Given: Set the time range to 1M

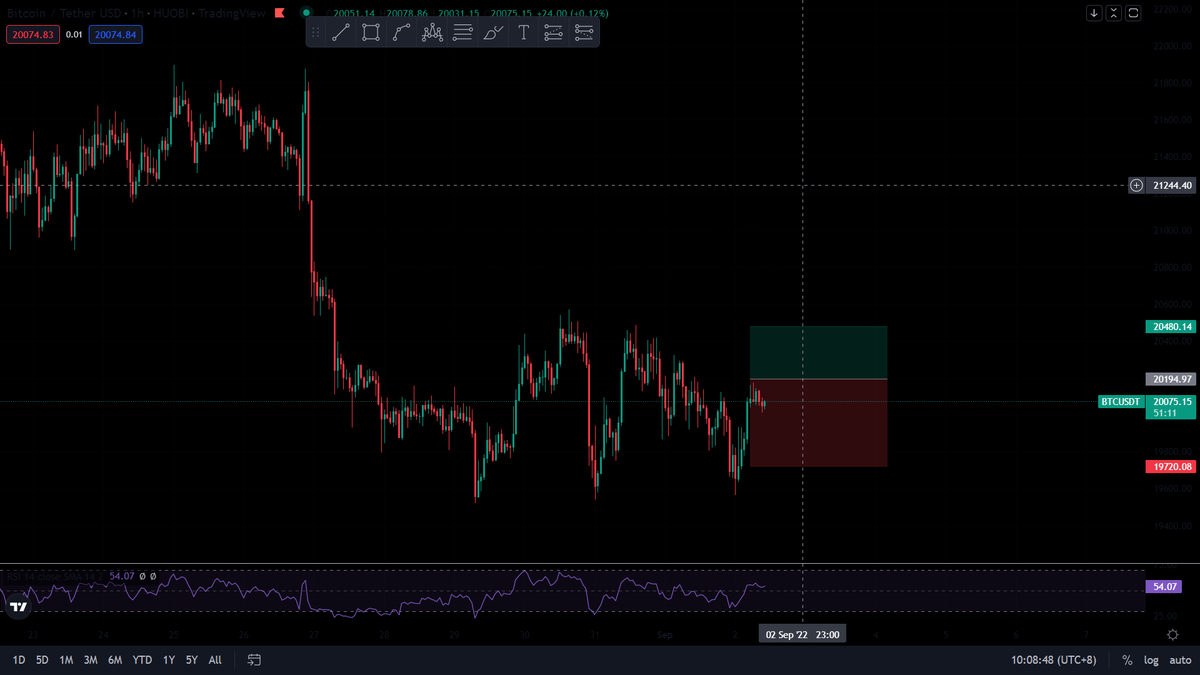Looking at the screenshot, I should point(66,660).
